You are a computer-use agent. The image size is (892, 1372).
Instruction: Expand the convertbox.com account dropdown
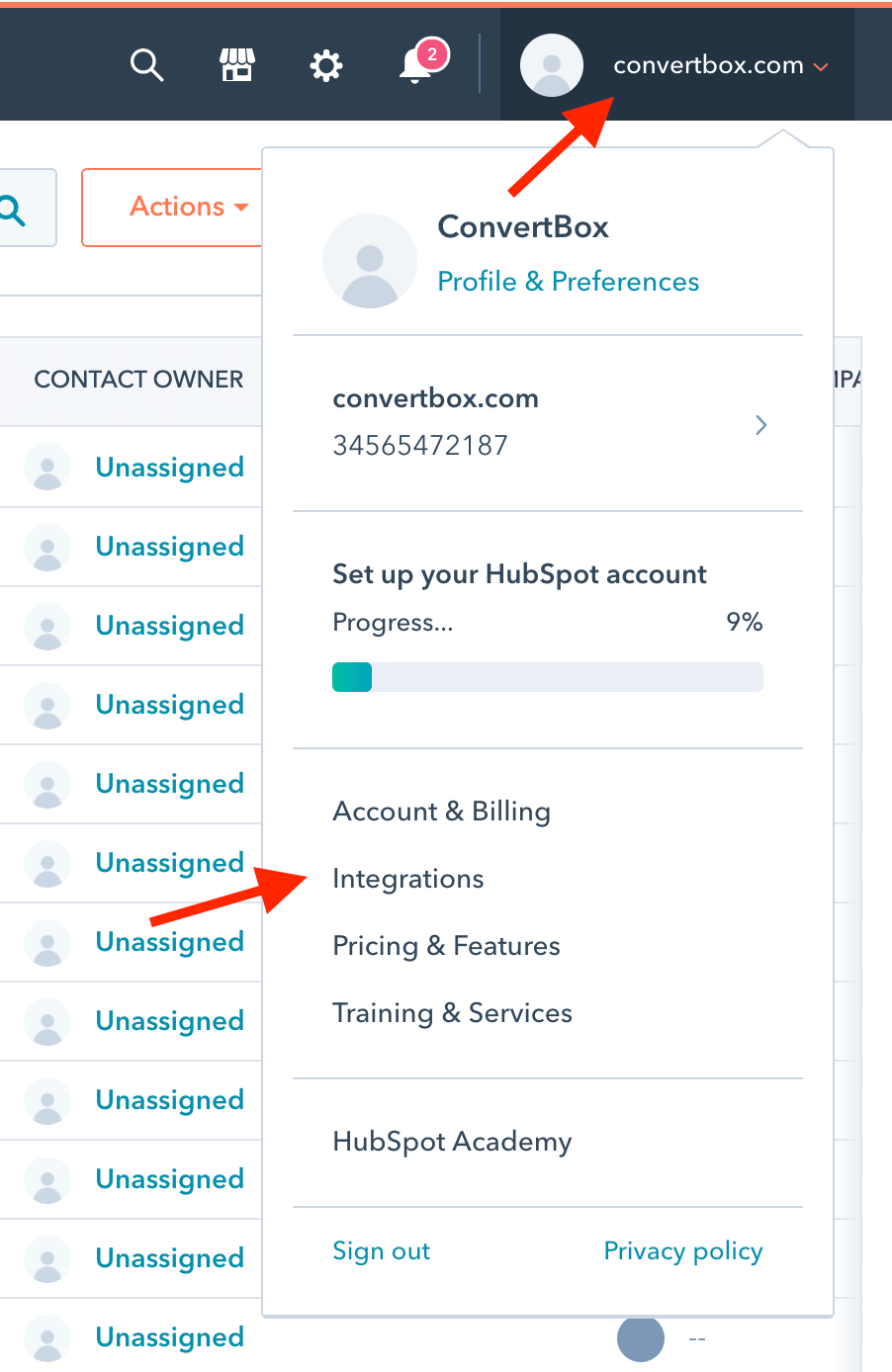click(720, 66)
